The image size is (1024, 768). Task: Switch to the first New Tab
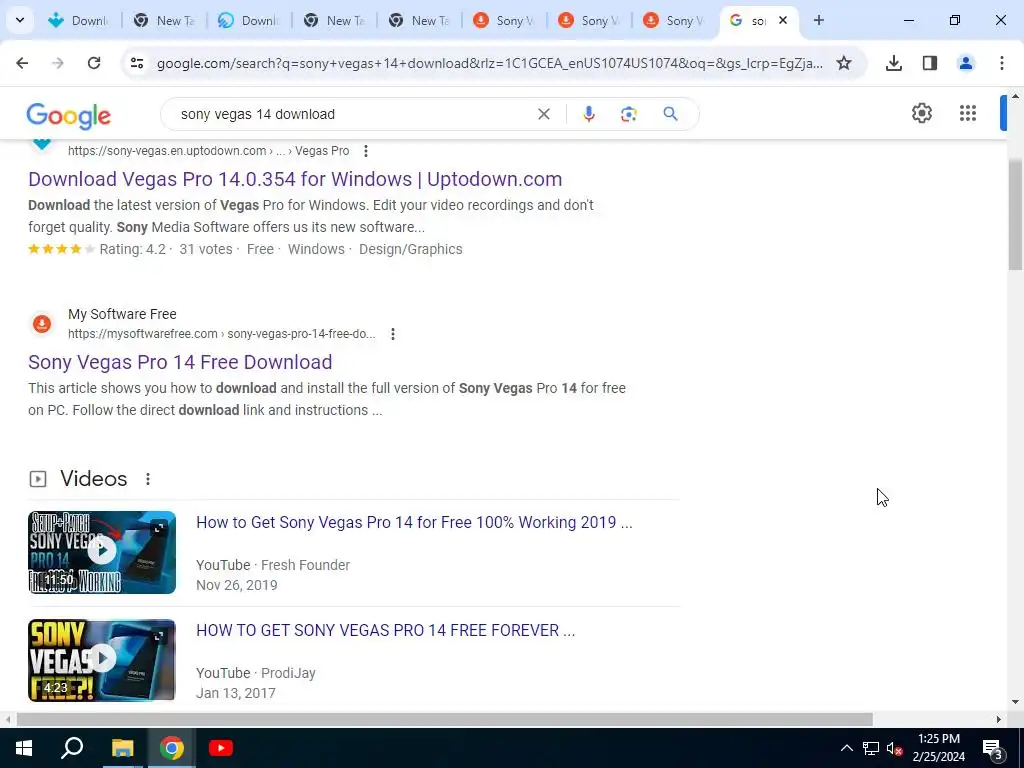pyautogui.click(x=165, y=20)
